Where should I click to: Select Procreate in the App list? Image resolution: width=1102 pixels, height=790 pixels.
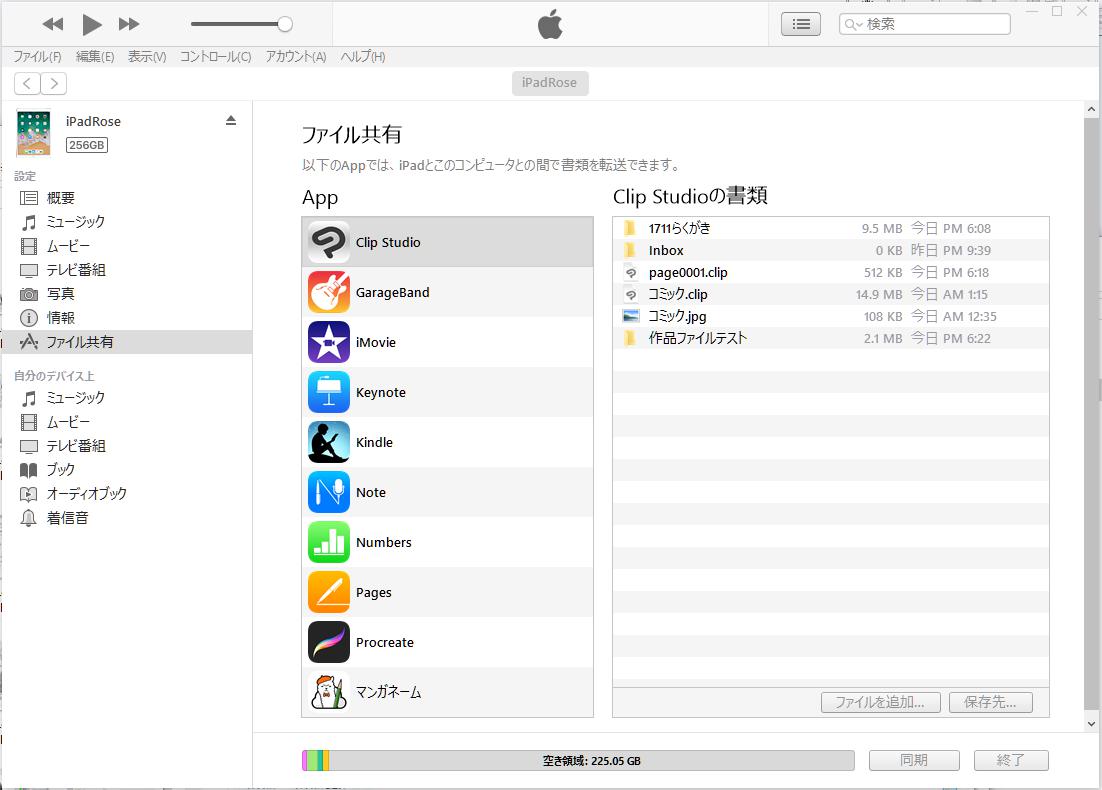[x=448, y=642]
